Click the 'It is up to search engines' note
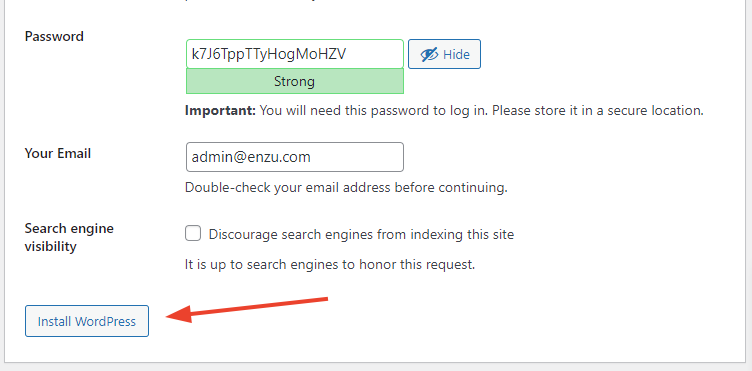 [330, 264]
